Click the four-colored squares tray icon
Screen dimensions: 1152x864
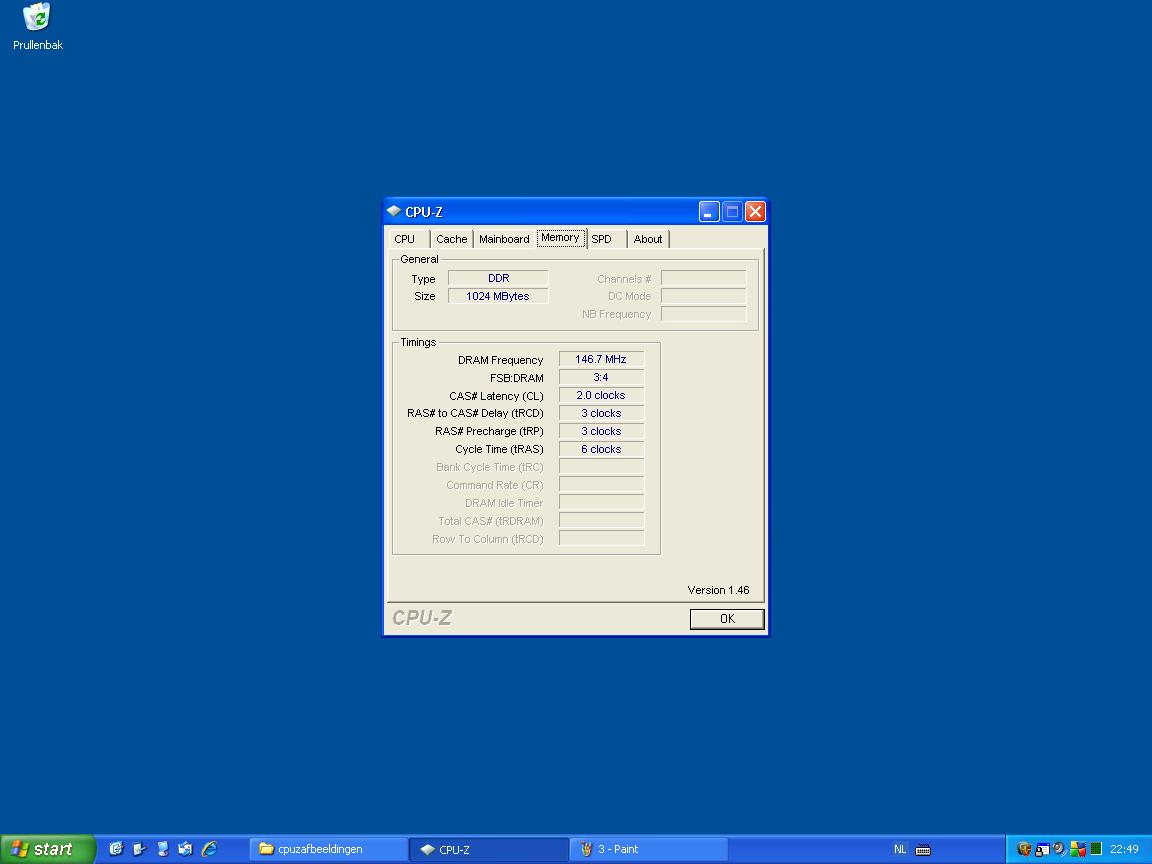pos(1078,849)
